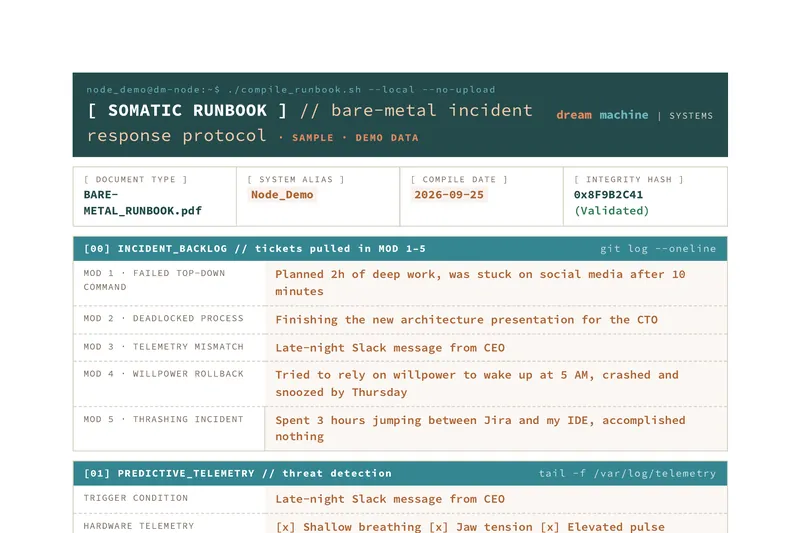
Task: Click 'MOD 2 · DEADLOCKED PROCESS' label
Action: coord(163,318)
